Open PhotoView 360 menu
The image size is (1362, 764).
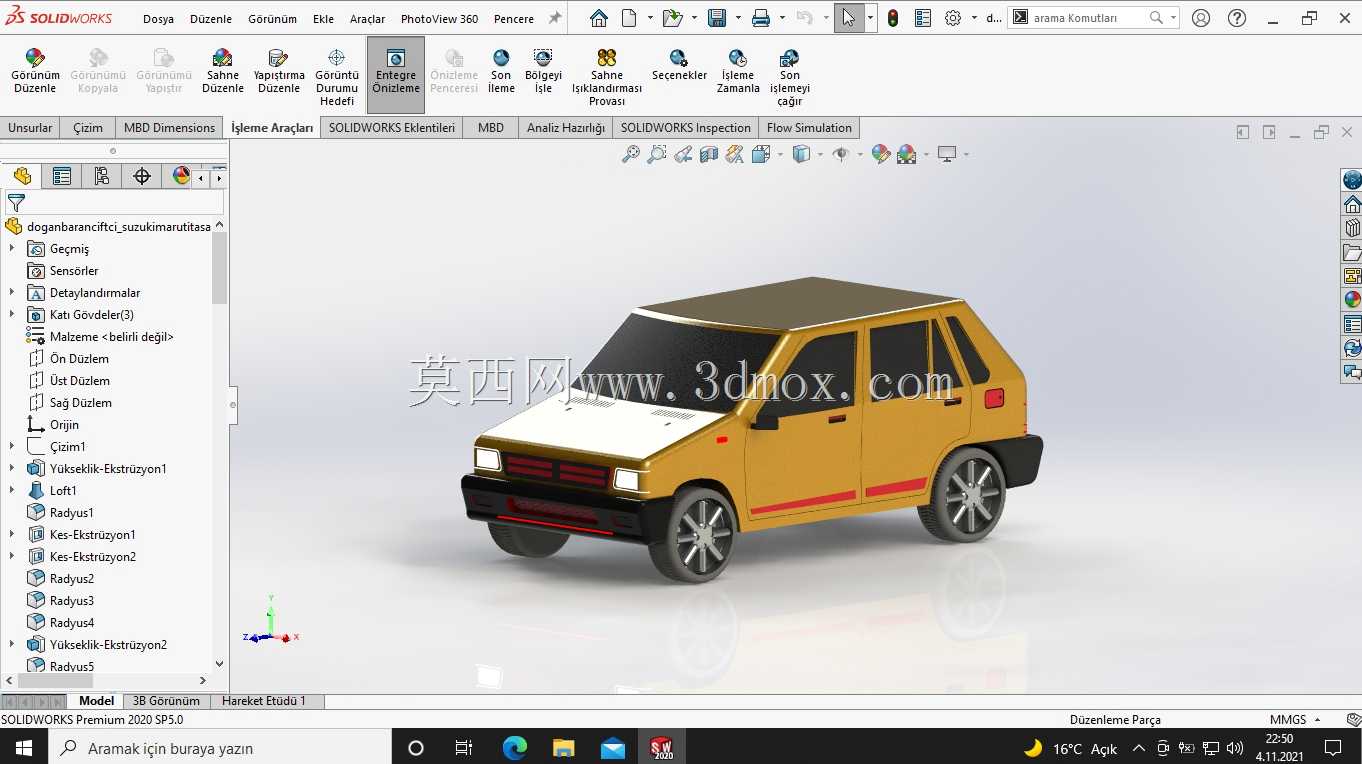439,19
